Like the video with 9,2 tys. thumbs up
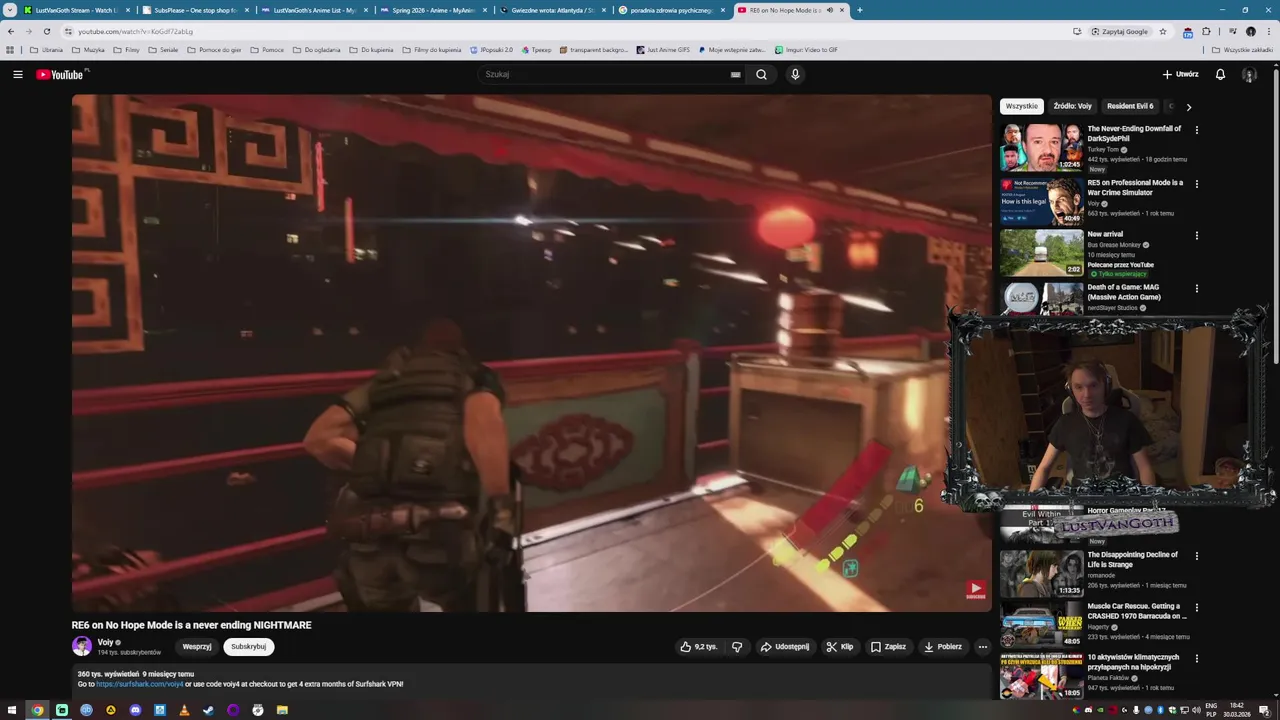 point(699,647)
